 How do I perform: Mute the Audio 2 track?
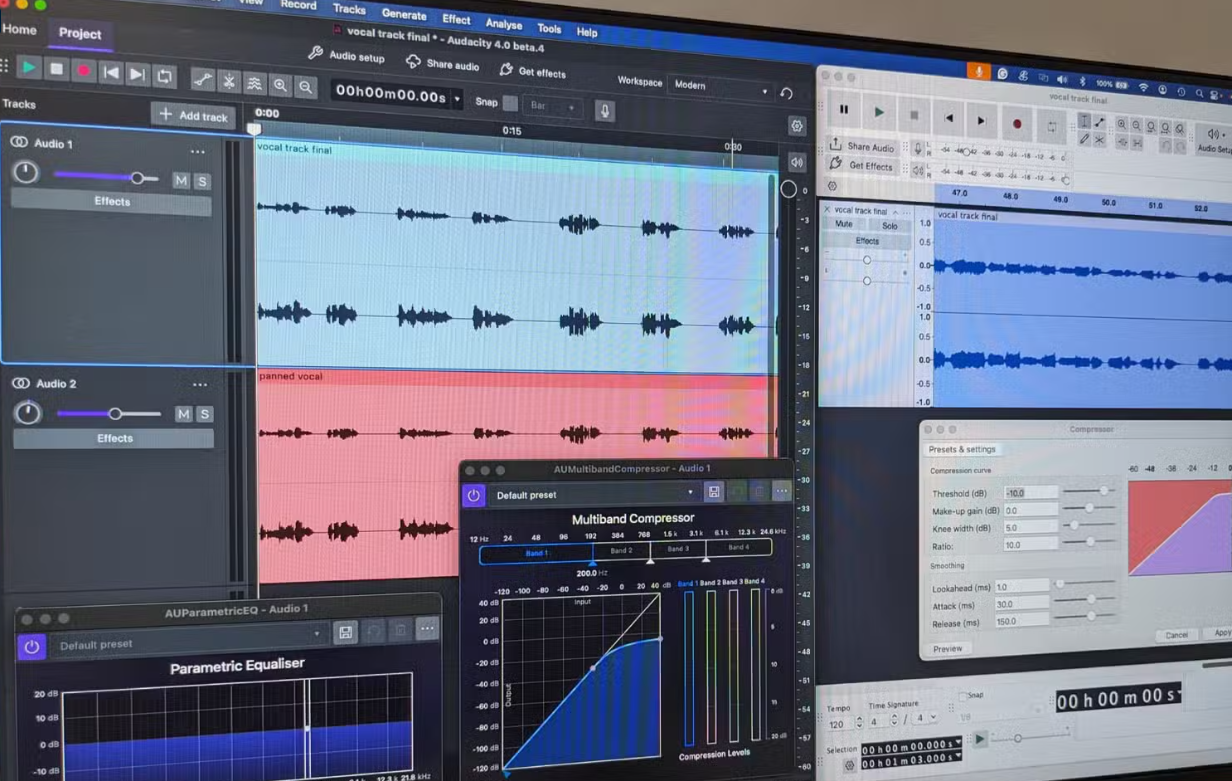coord(183,414)
